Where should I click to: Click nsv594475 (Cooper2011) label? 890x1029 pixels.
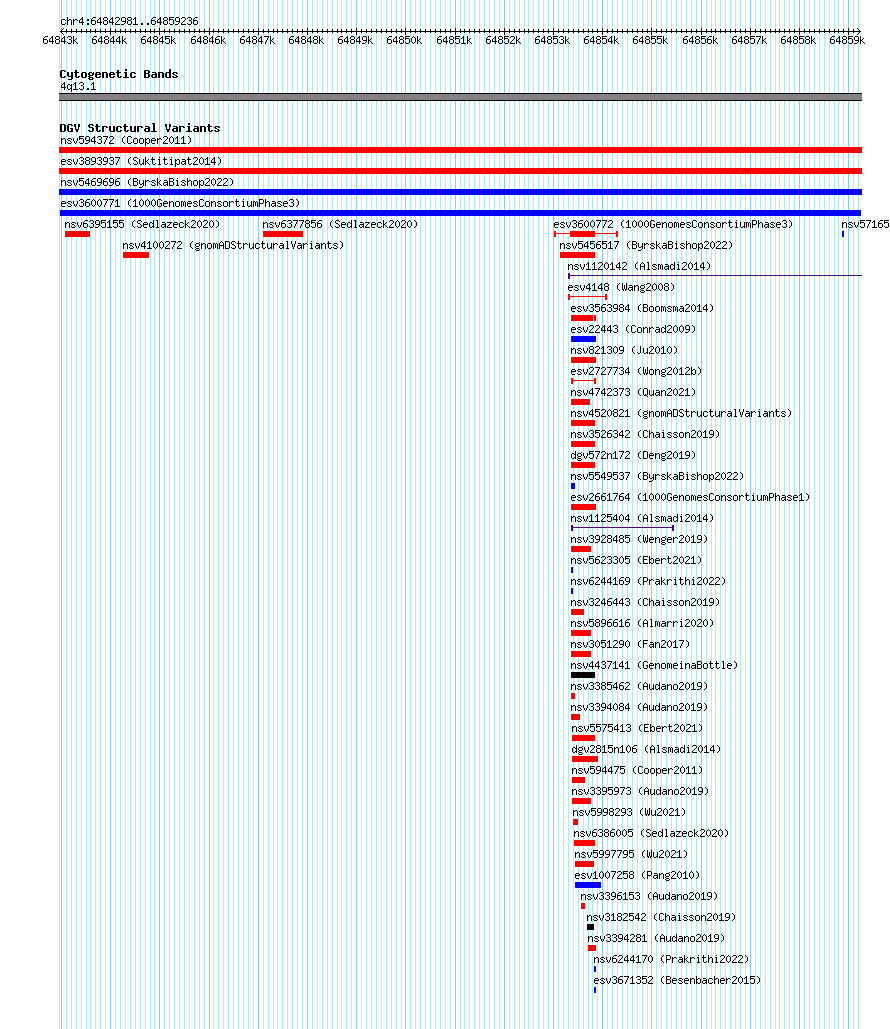click(x=637, y=770)
